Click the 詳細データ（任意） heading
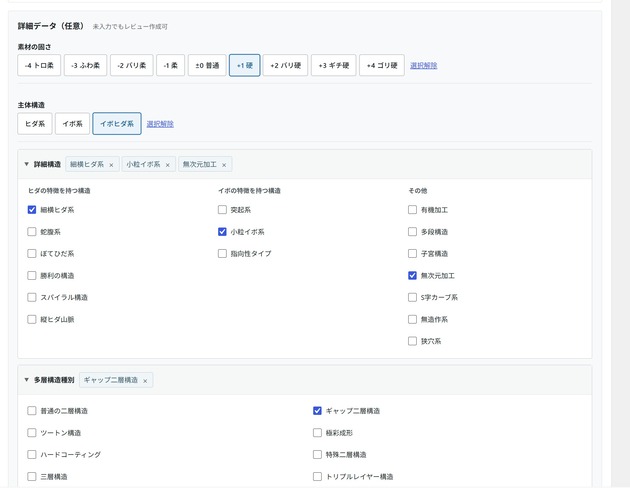This screenshot has width=630, height=495. click(x=51, y=26)
